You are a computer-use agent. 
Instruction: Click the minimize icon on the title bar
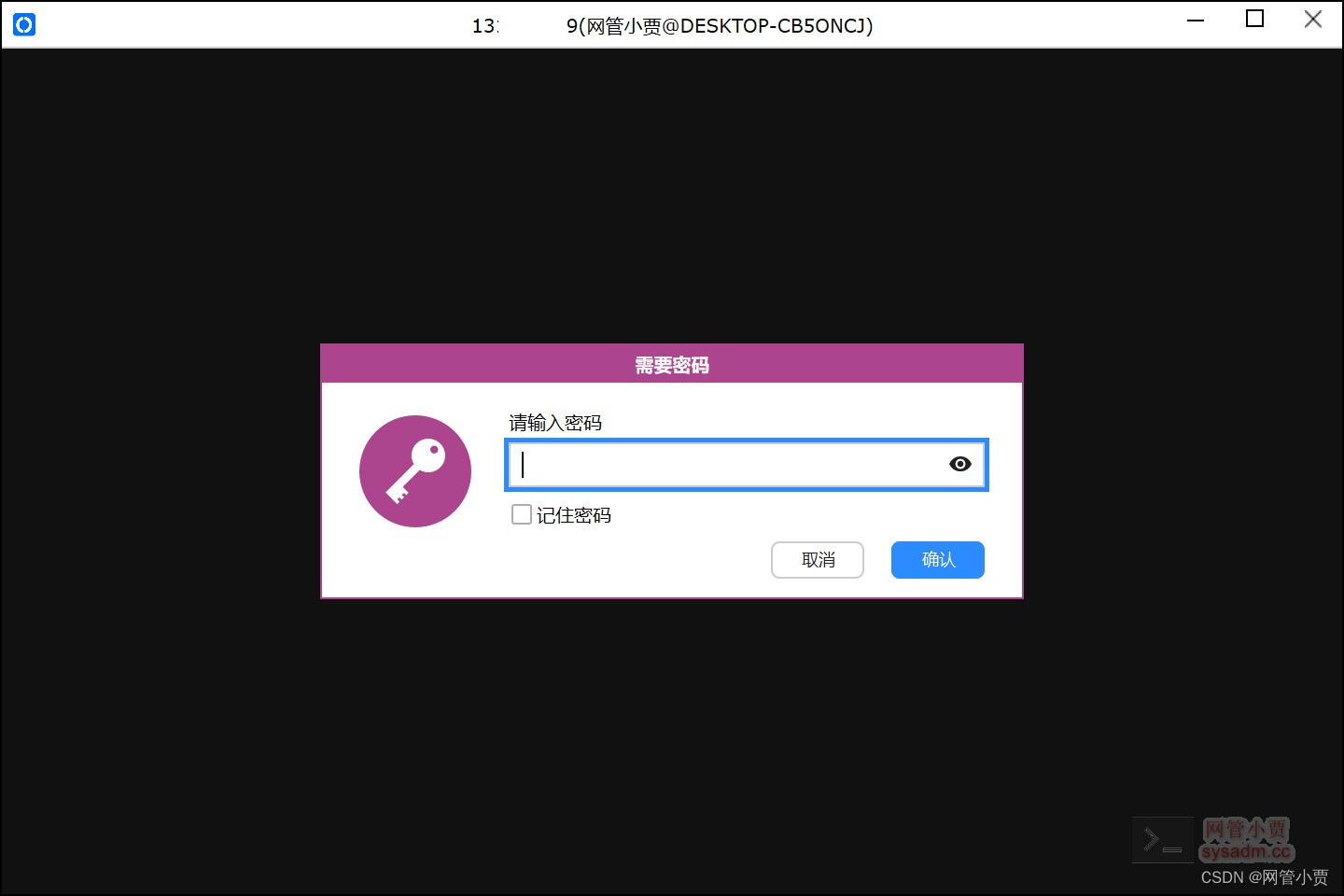(1195, 19)
